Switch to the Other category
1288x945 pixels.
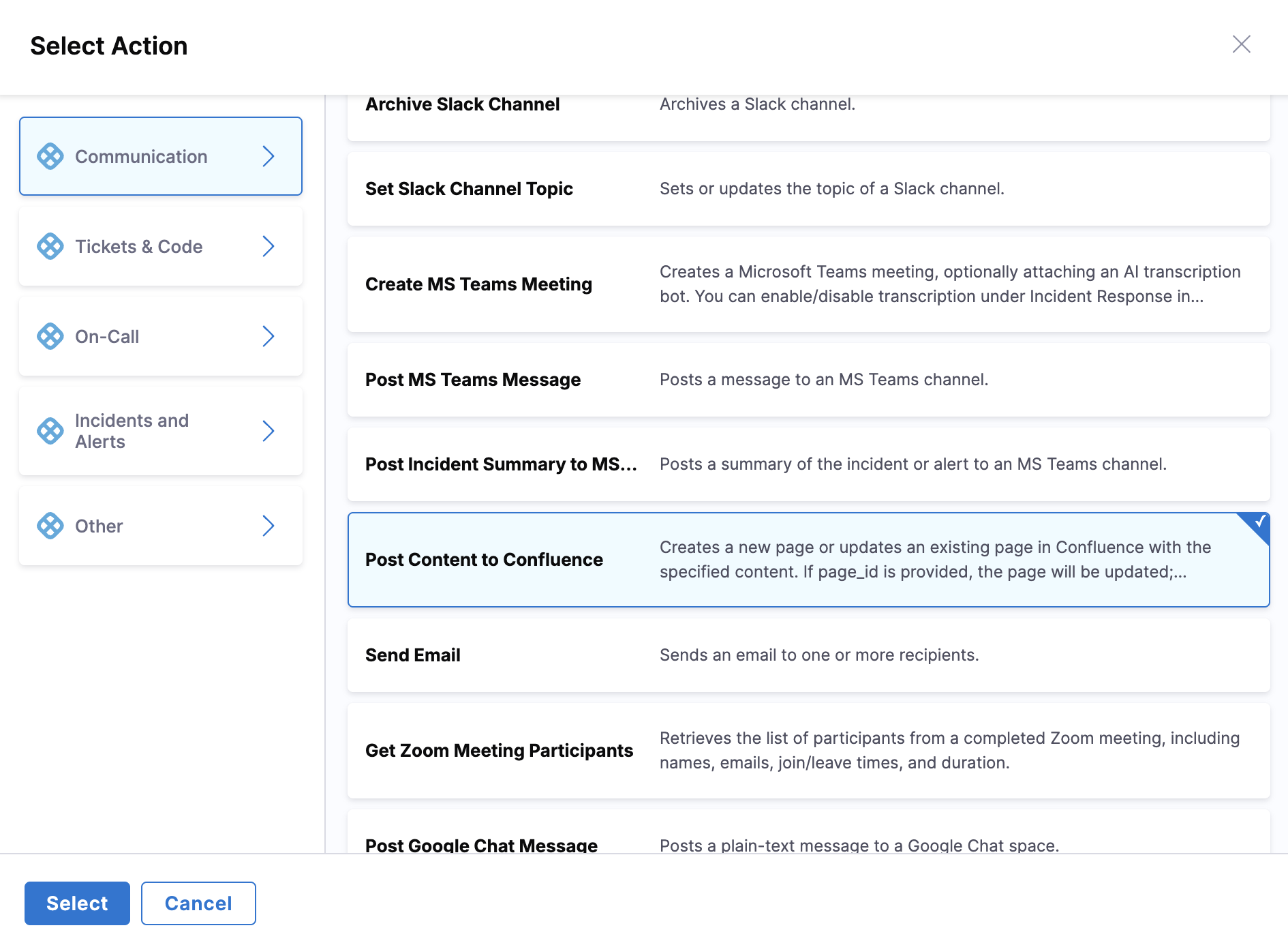tap(161, 526)
